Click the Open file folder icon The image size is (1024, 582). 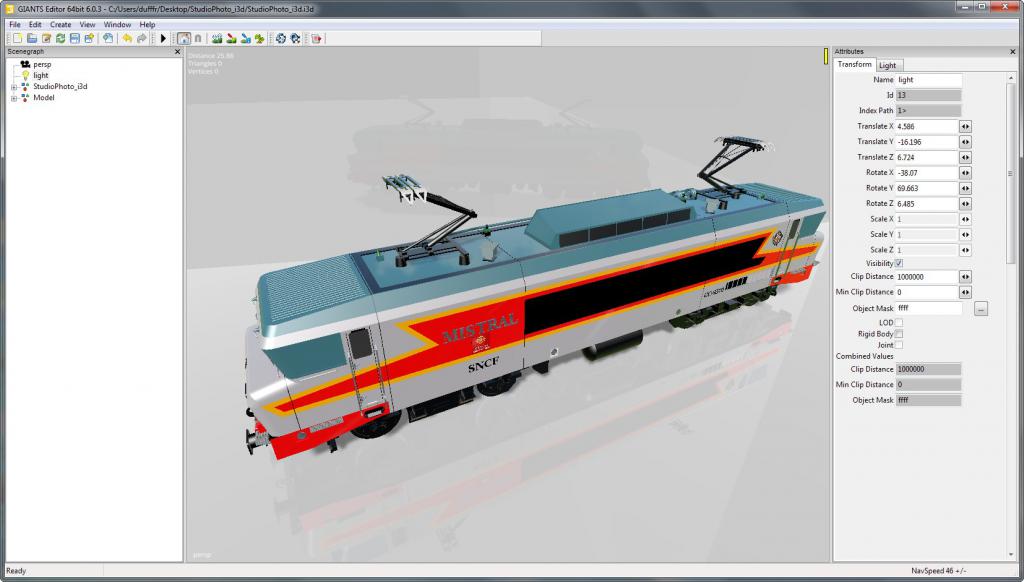click(x=31, y=39)
